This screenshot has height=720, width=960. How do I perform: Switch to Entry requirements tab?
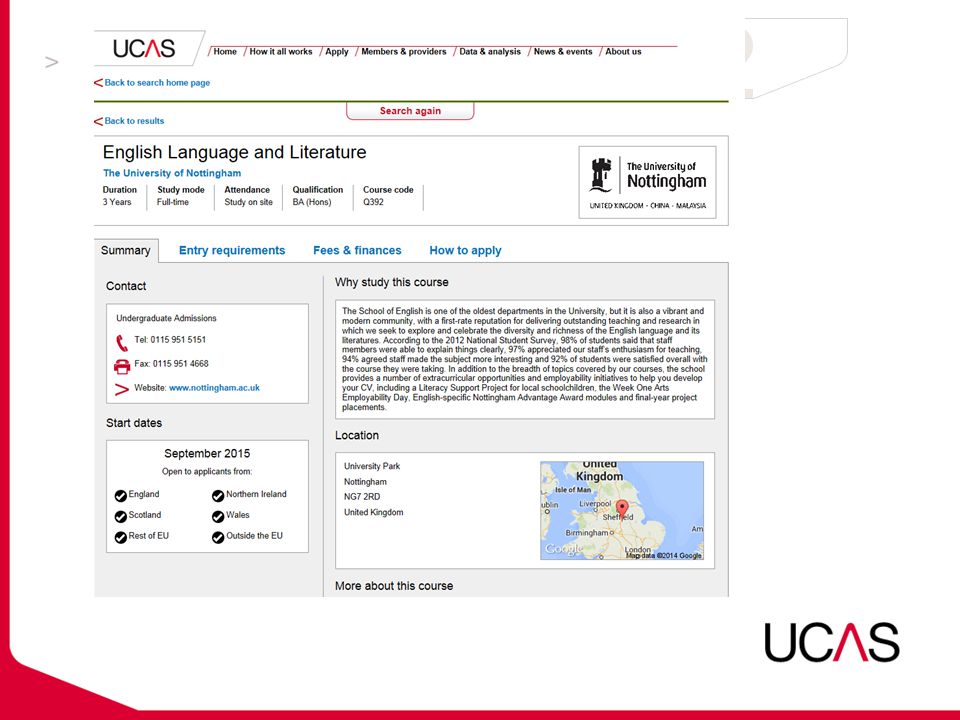[232, 250]
